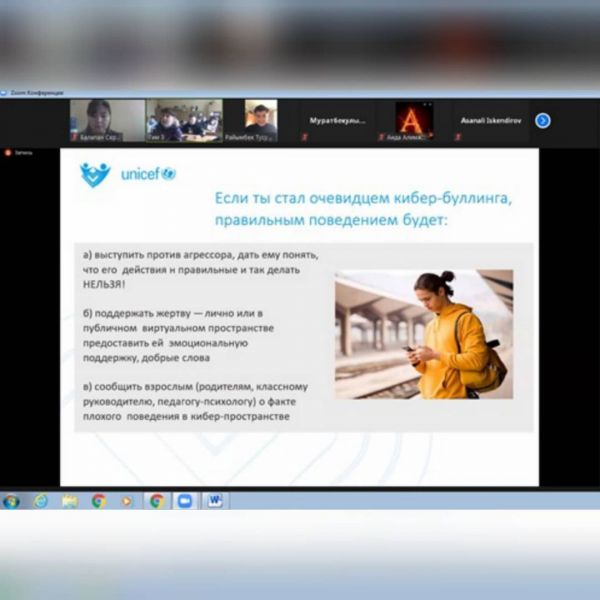The height and width of the screenshot is (600, 600).
Task: Click the unicef logo on the slide
Action: pos(128,174)
